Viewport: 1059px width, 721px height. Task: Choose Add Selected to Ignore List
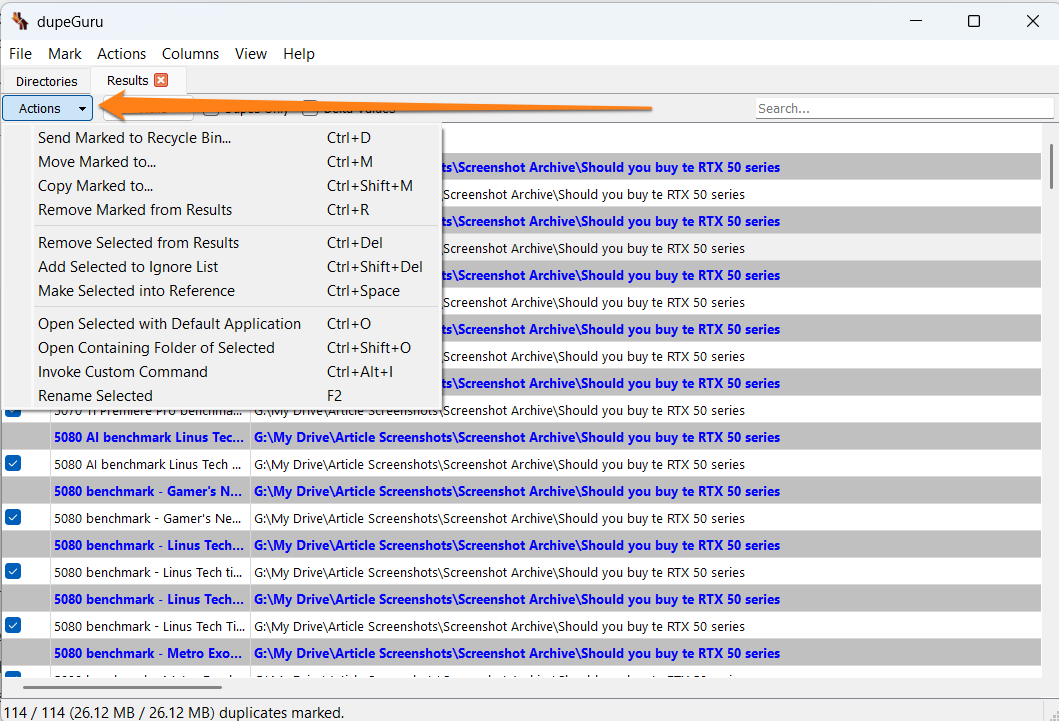pyautogui.click(x=128, y=267)
